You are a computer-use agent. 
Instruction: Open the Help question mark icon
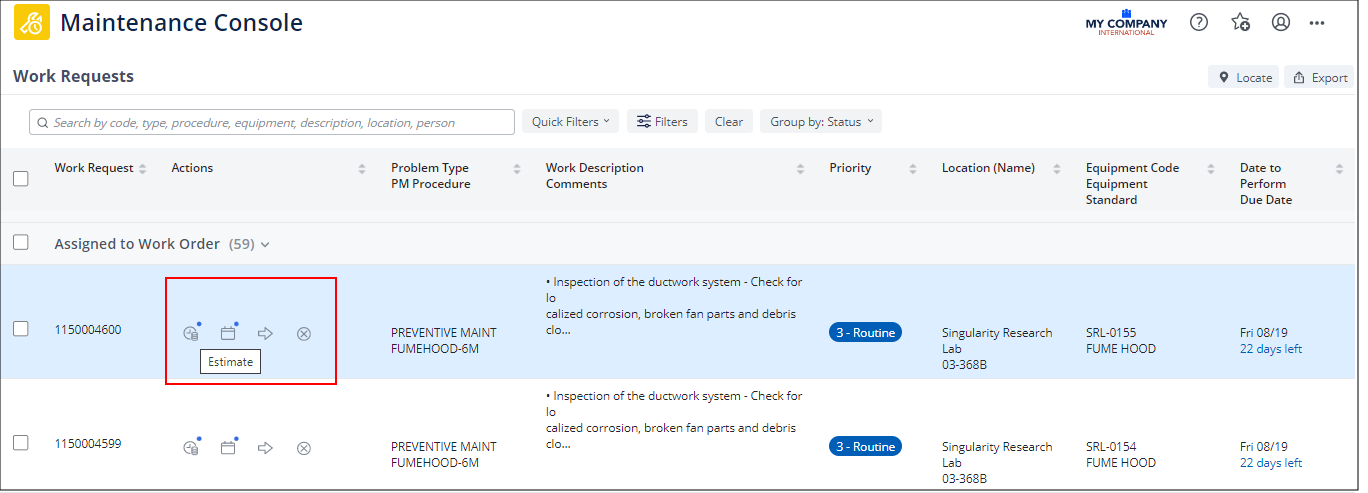pos(1199,22)
